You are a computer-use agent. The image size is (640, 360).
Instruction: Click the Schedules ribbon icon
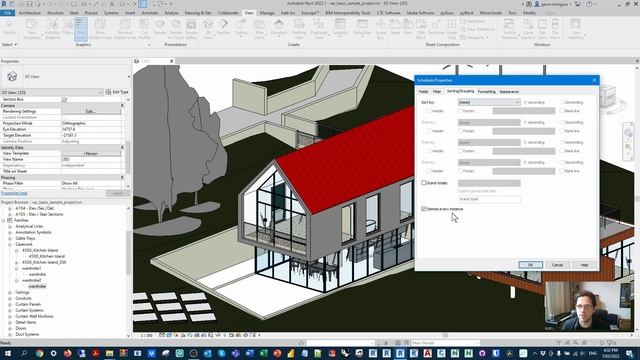362,28
